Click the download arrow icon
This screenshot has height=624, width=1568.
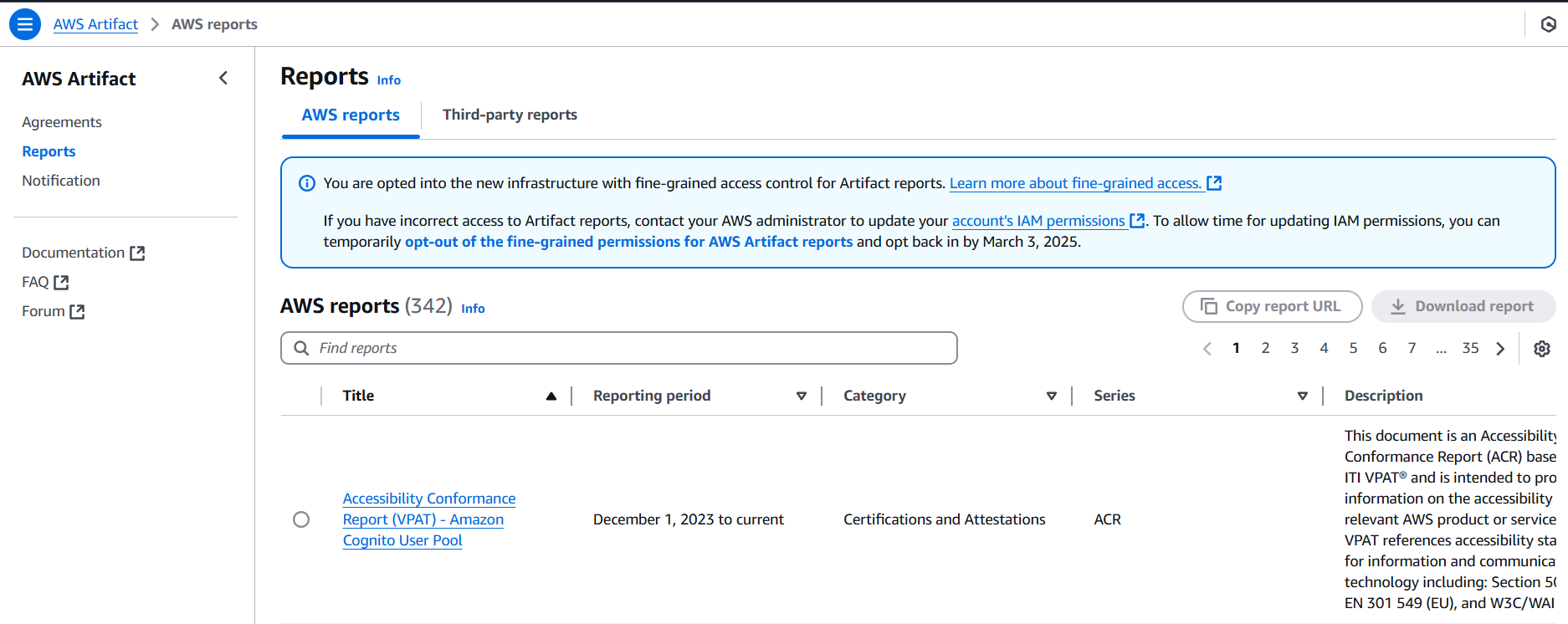[x=1397, y=306]
